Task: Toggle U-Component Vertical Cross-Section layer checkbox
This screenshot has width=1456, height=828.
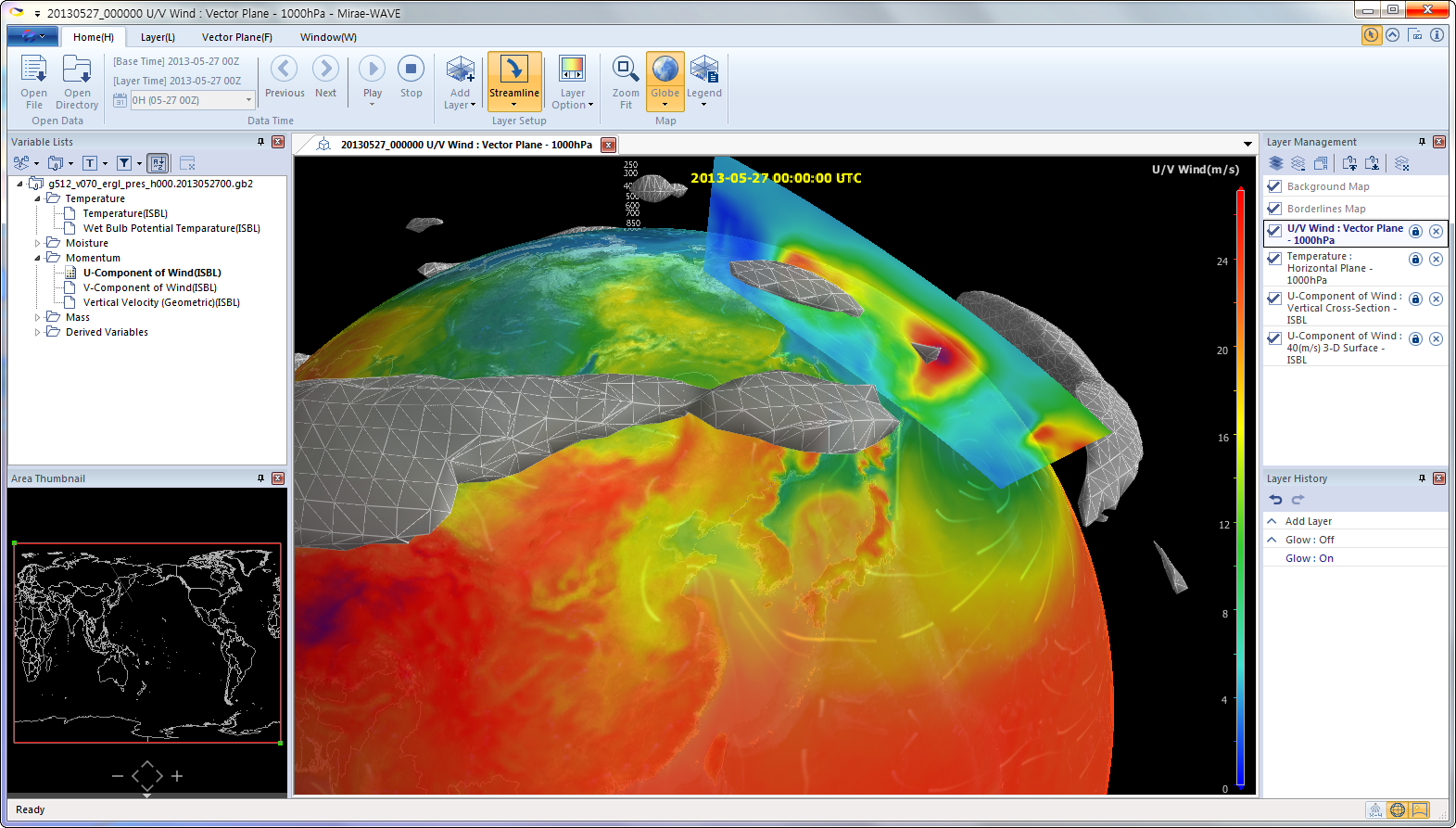Action: pyautogui.click(x=1275, y=299)
